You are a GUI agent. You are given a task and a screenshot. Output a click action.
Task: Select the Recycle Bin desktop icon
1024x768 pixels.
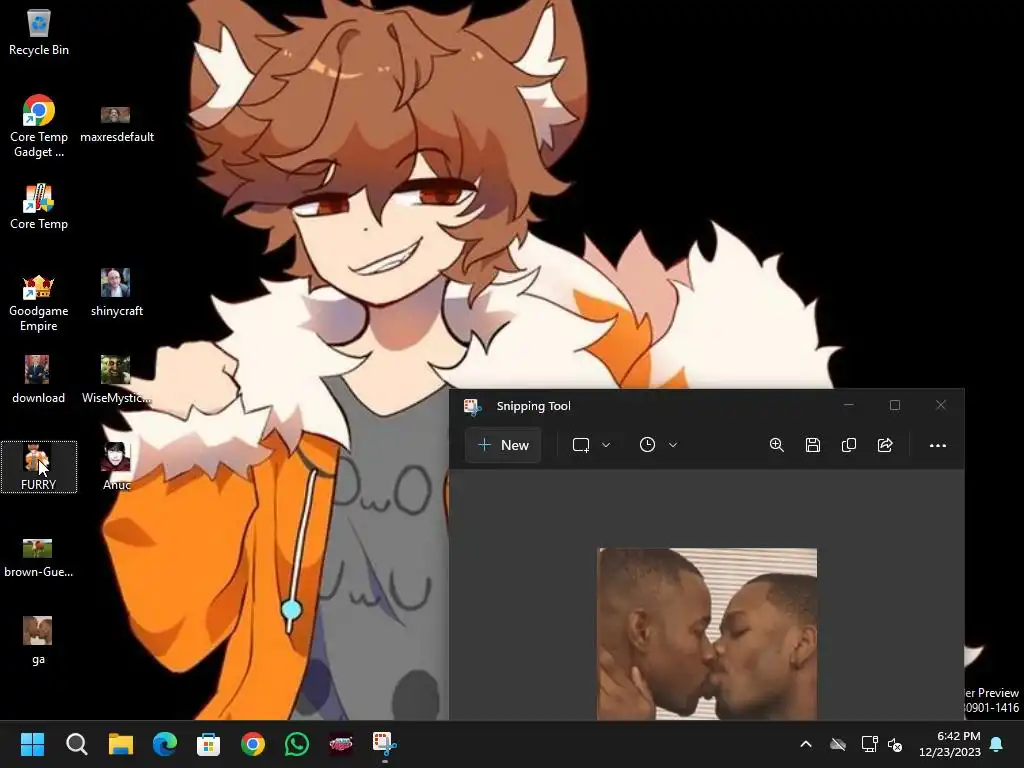coord(39,33)
